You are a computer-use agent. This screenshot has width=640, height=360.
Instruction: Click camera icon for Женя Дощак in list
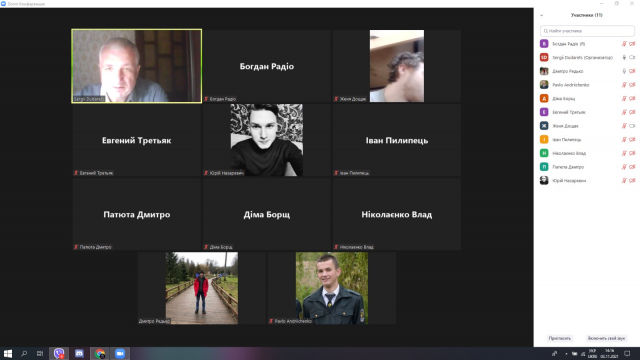click(632, 126)
